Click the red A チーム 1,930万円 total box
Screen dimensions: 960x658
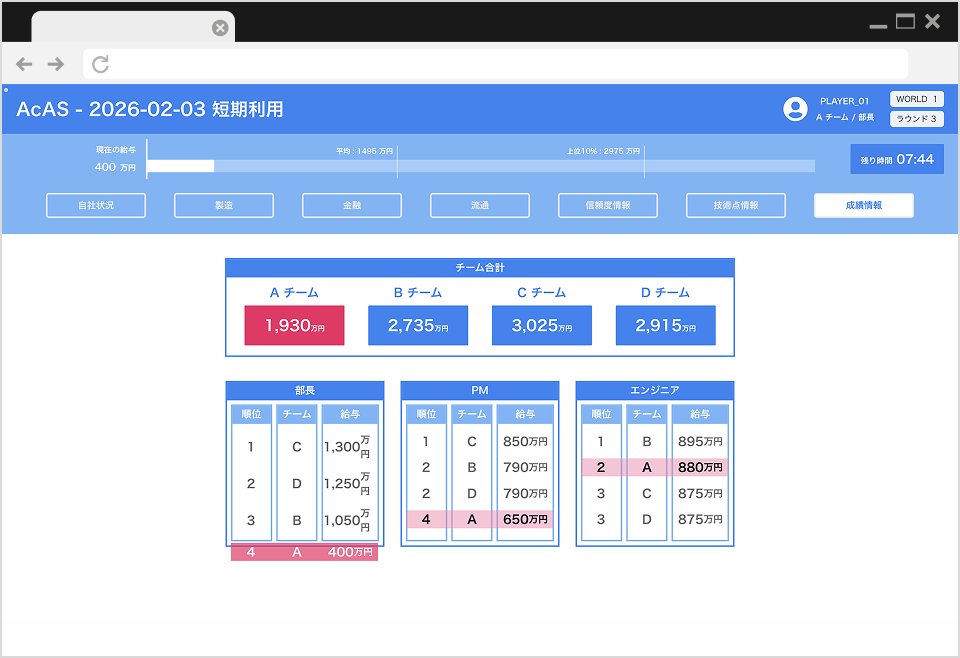pyautogui.click(x=294, y=325)
